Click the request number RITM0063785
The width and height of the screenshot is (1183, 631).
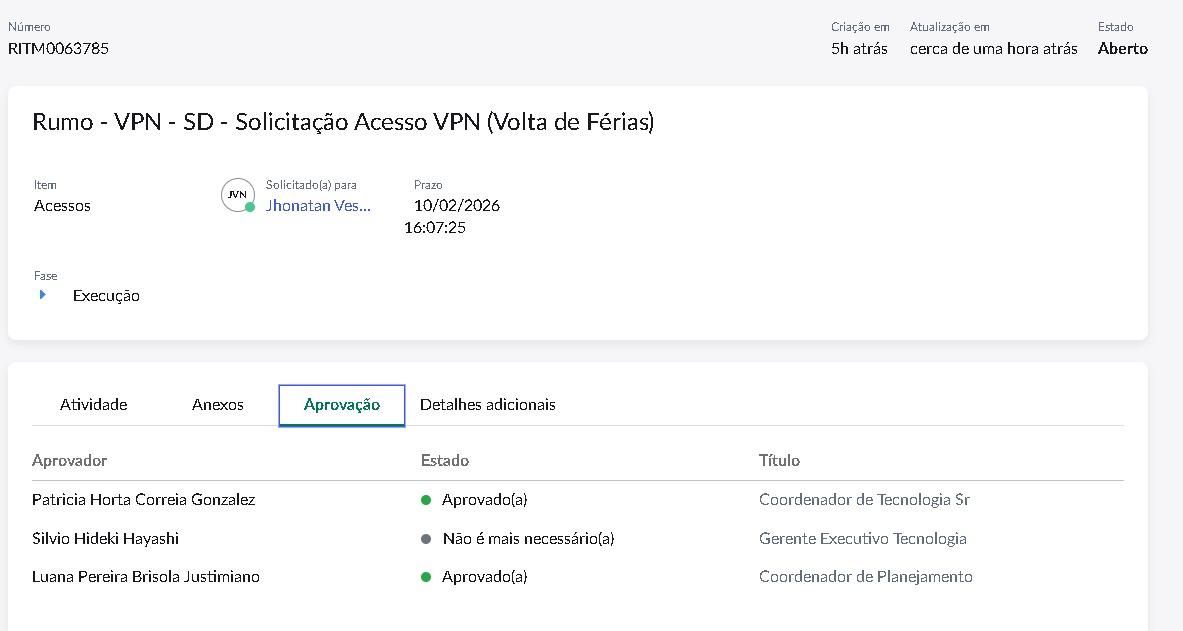[59, 48]
